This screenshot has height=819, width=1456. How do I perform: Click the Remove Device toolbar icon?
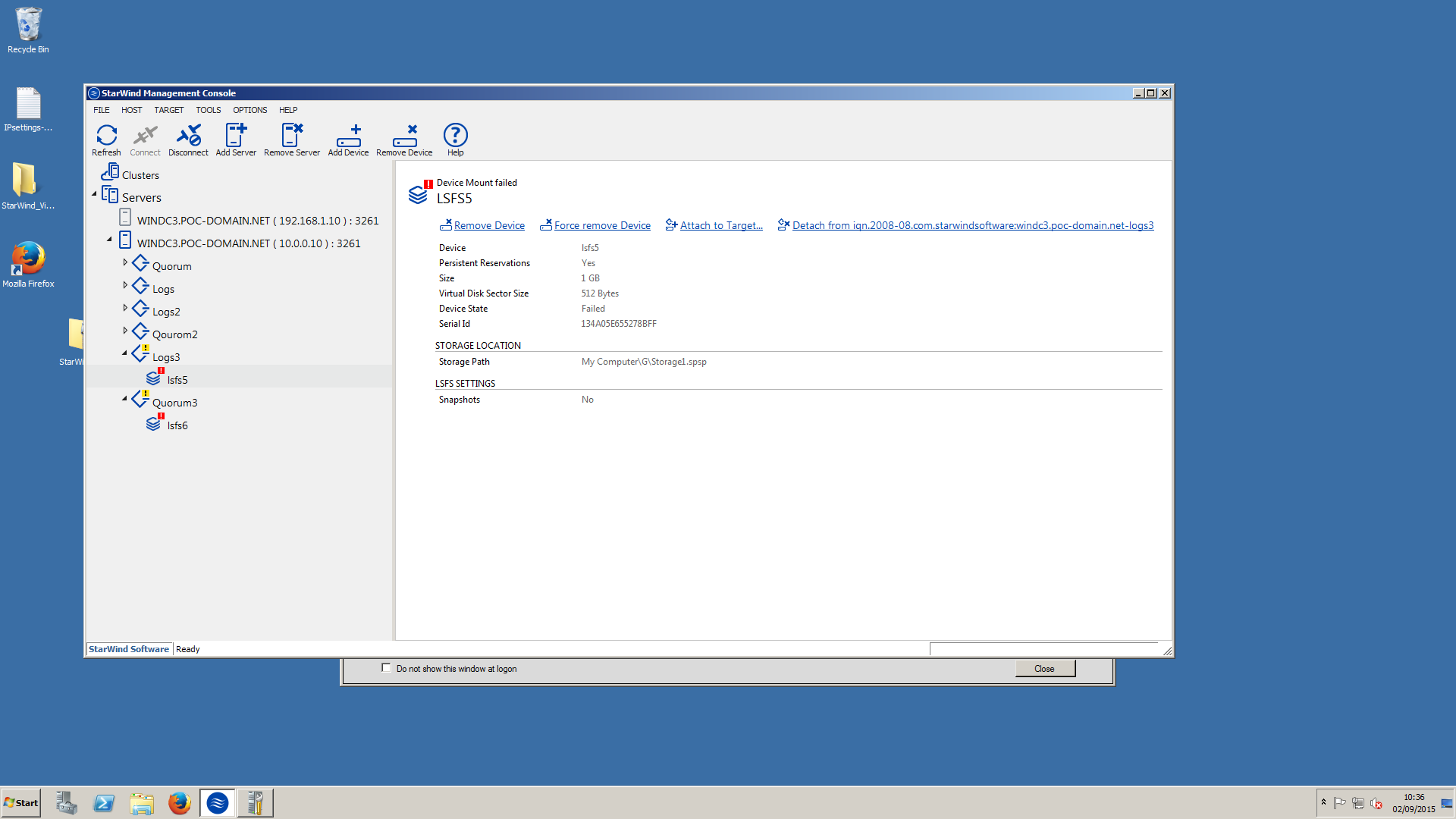click(x=404, y=140)
